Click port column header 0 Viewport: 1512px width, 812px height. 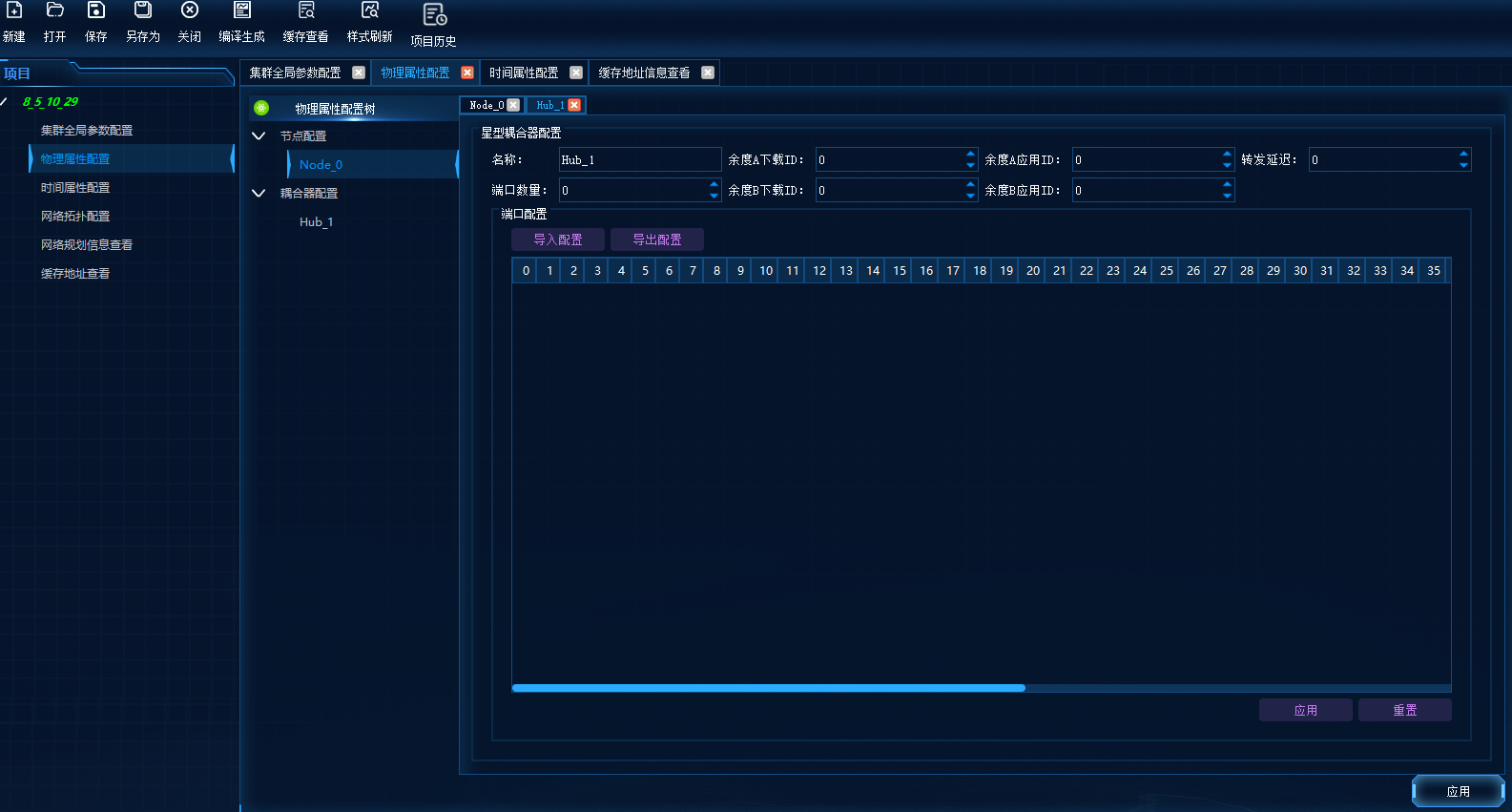coord(526,270)
